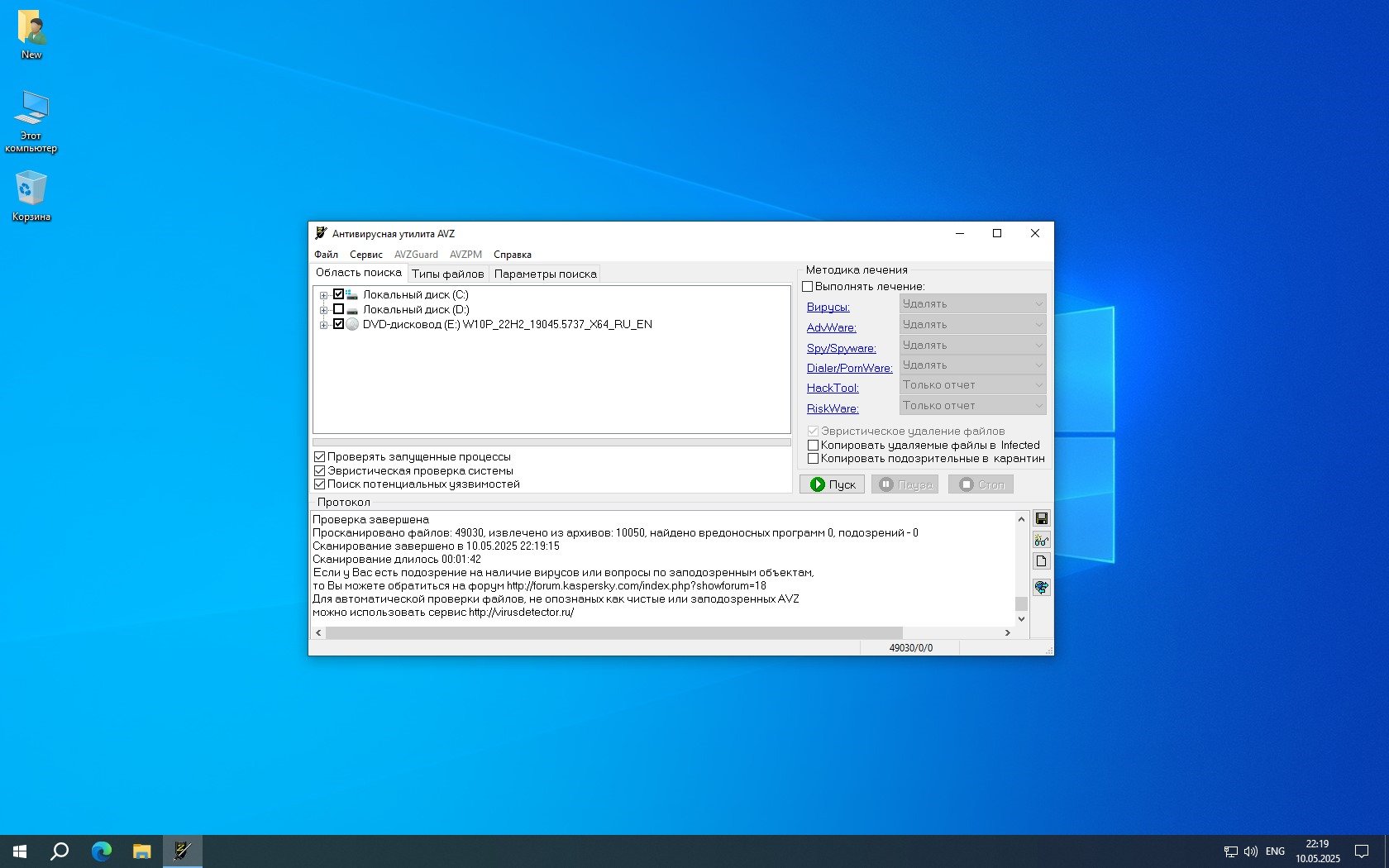Expand the Локальный диск (D:) tree node
The image size is (1389, 868).
(323, 310)
